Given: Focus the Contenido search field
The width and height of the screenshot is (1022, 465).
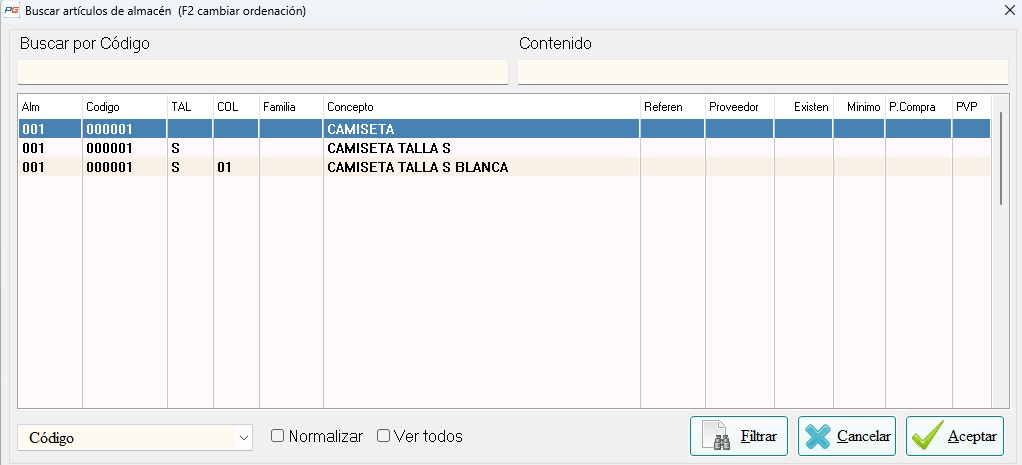Looking at the screenshot, I should coord(763,72).
